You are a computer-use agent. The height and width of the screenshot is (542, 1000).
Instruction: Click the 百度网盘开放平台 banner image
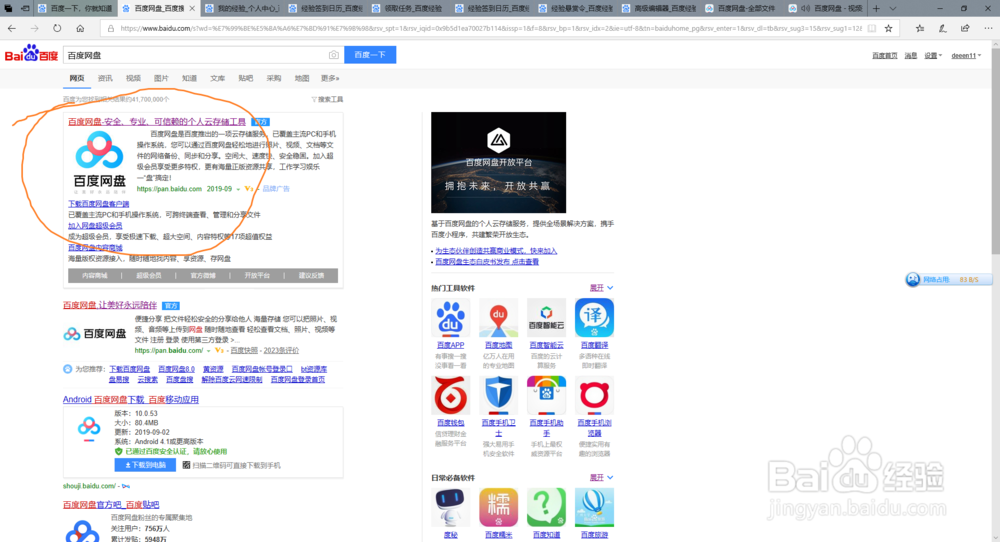click(498, 163)
